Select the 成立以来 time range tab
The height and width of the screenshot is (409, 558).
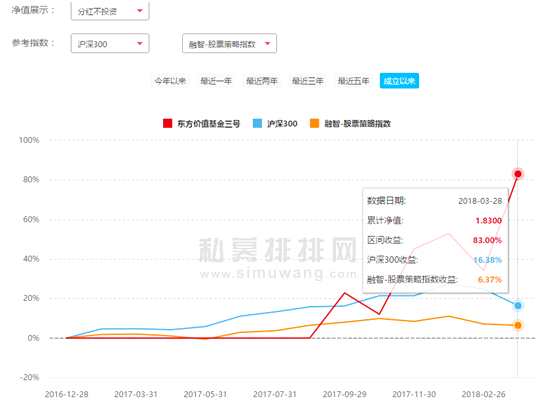pyautogui.click(x=399, y=81)
